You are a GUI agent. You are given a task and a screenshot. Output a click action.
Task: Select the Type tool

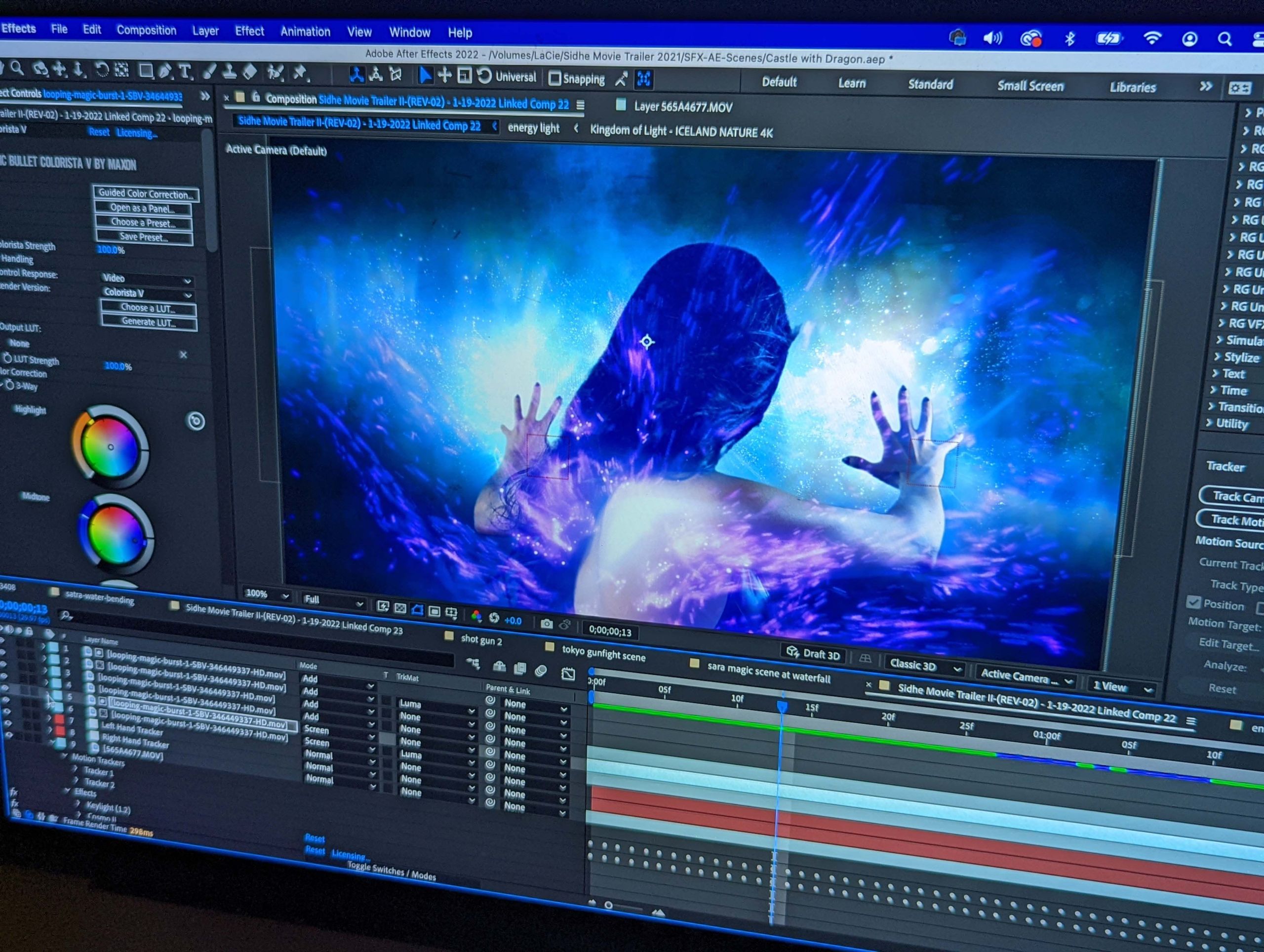(185, 72)
